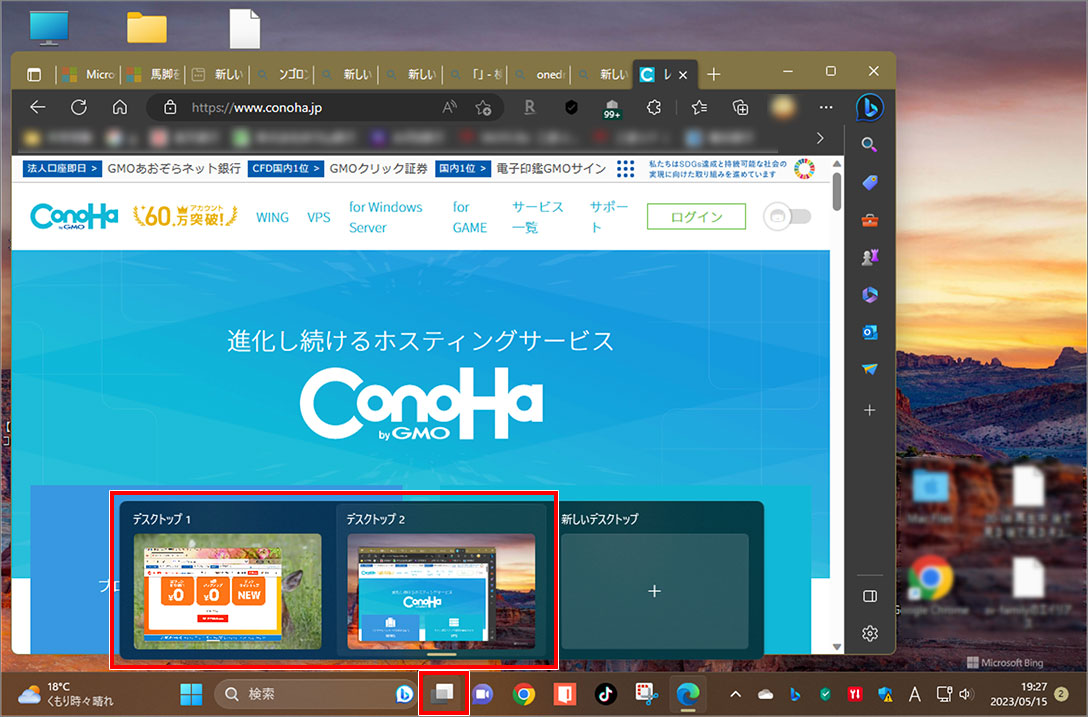Click the ConoHa logo in header
This screenshot has width=1088, height=717.
coord(74,217)
